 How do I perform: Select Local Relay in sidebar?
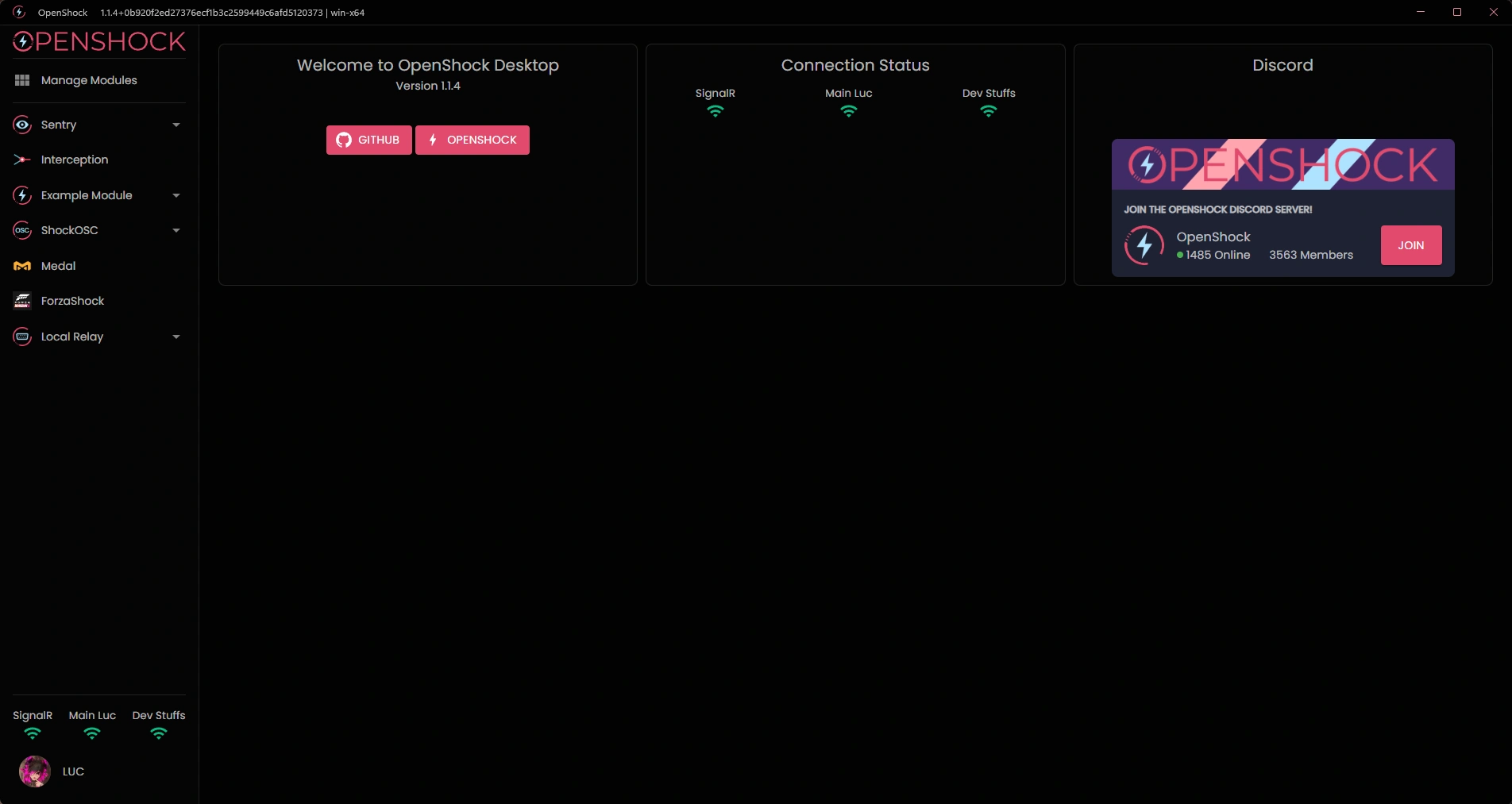click(99, 337)
